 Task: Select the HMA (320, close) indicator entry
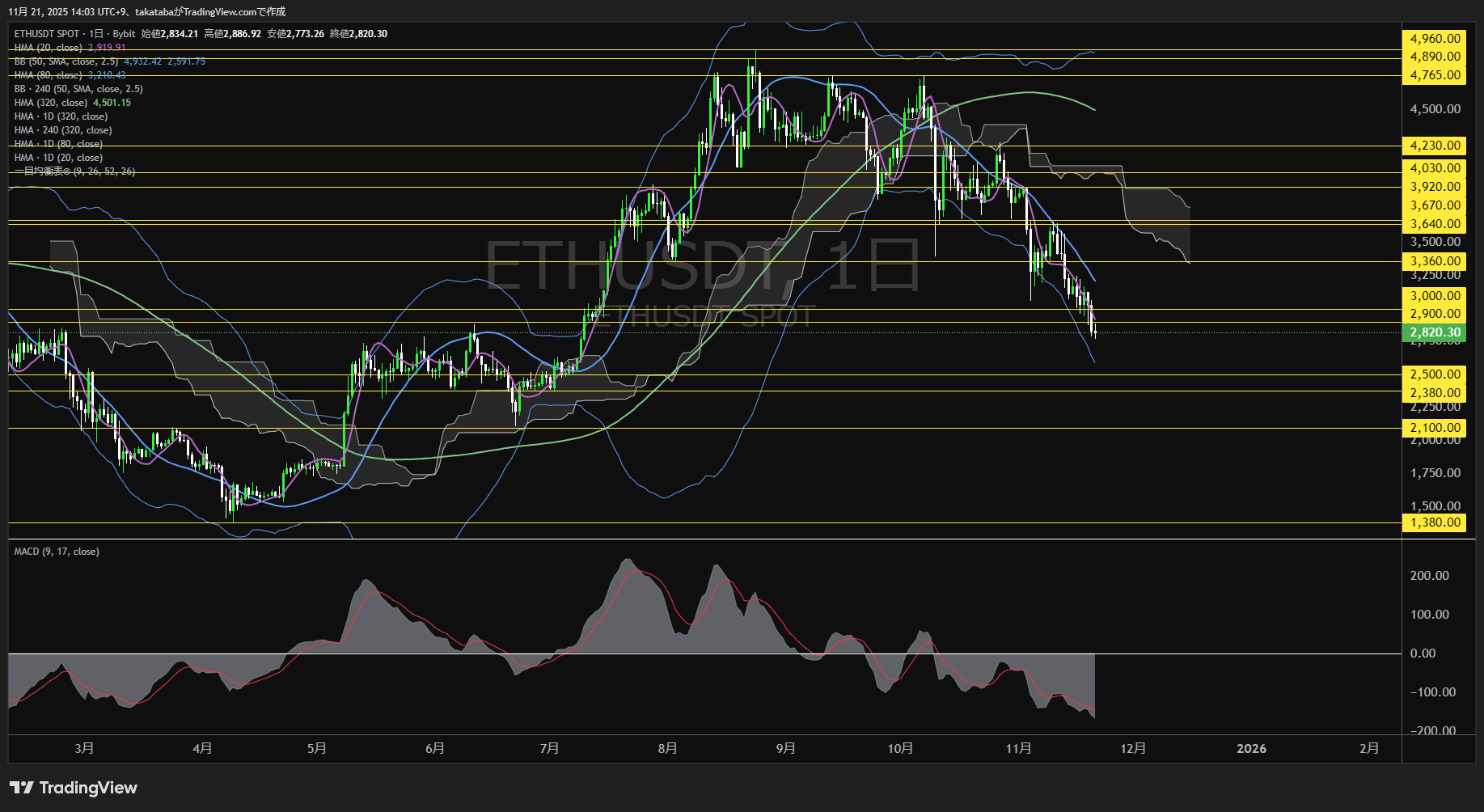[x=49, y=103]
